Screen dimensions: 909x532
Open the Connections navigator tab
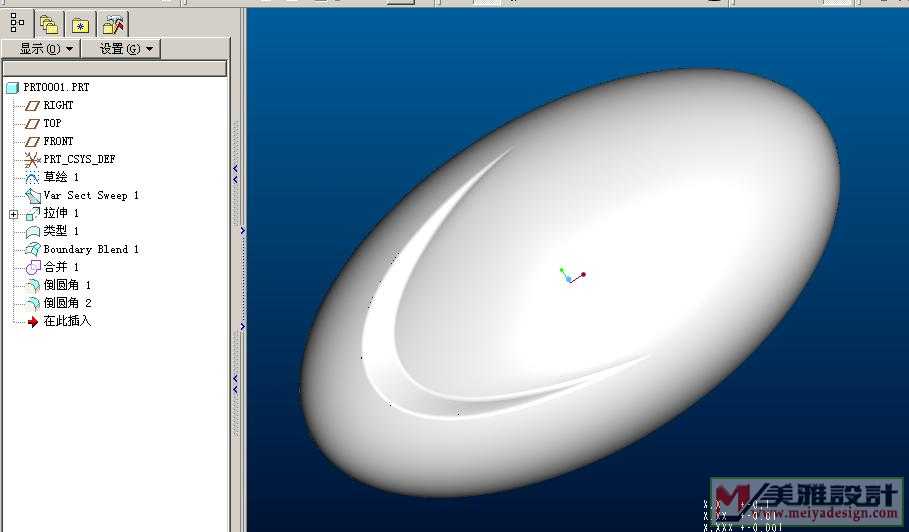click(x=112, y=25)
